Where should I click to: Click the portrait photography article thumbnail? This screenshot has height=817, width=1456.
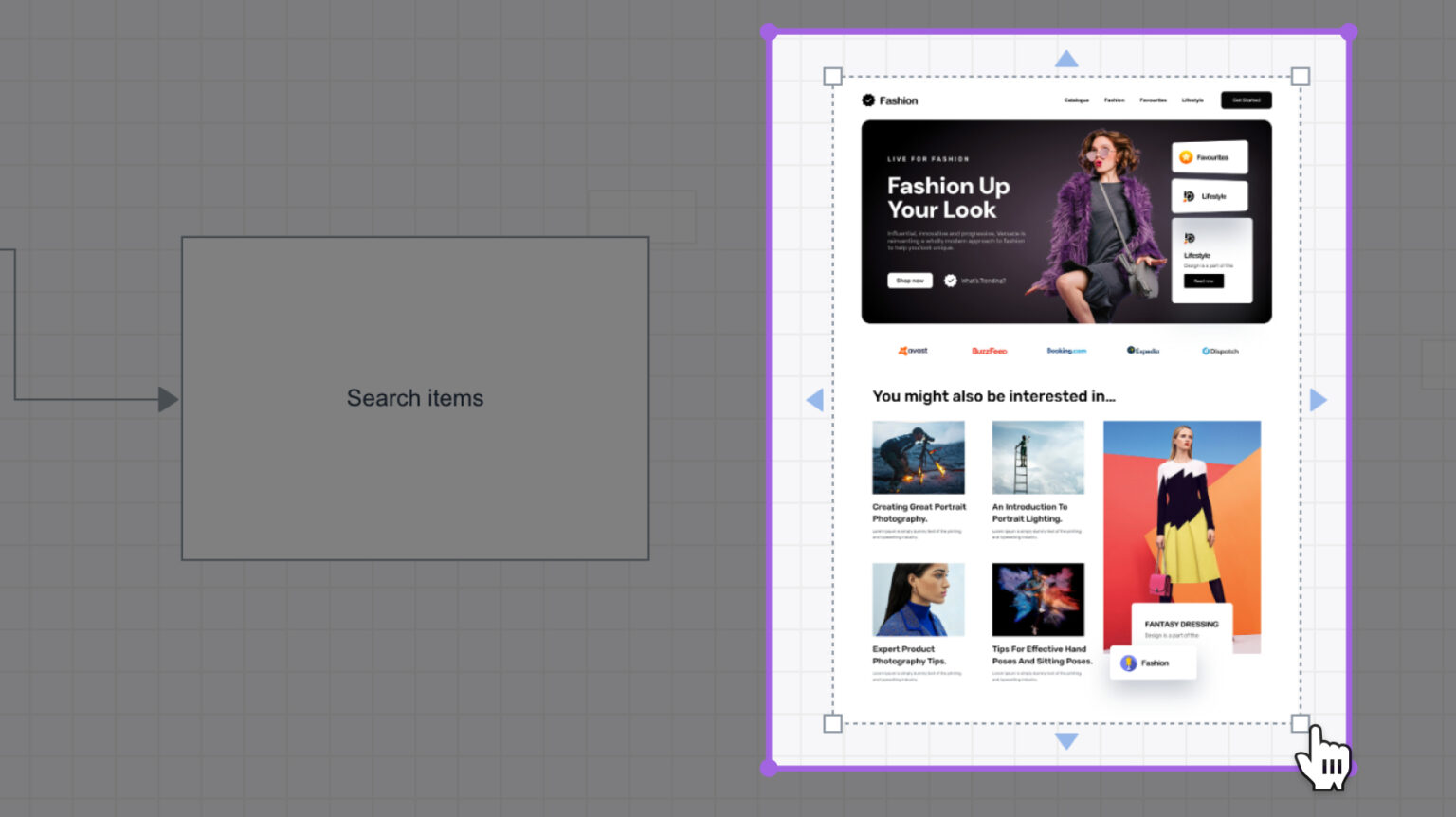point(918,456)
